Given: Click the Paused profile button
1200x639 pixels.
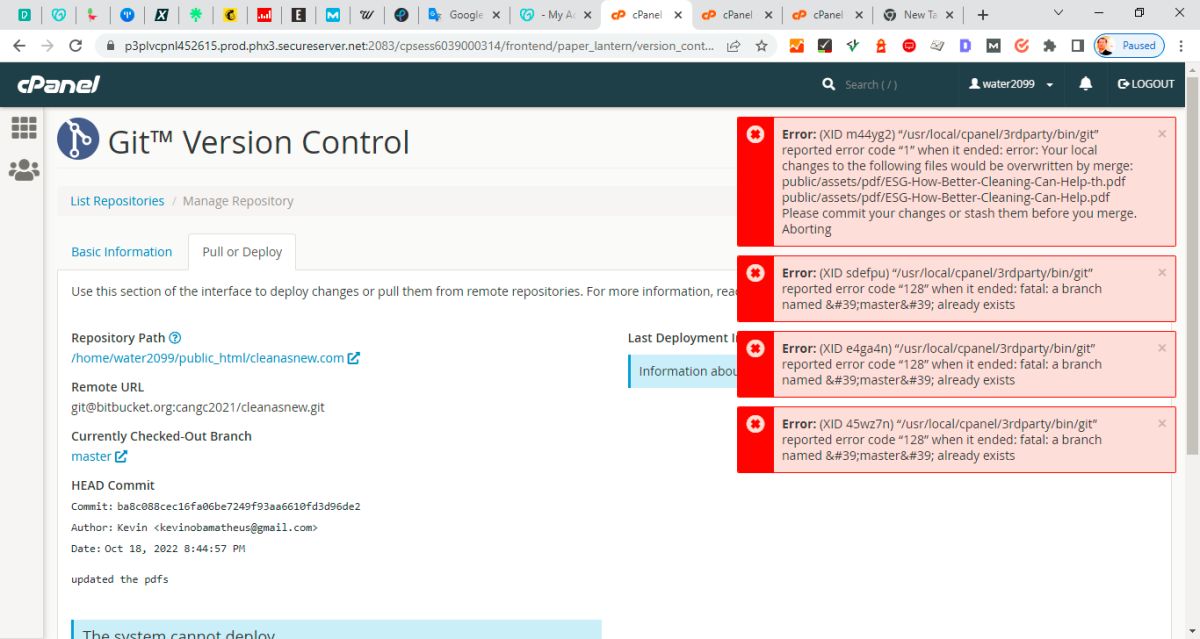Looking at the screenshot, I should (1129, 46).
